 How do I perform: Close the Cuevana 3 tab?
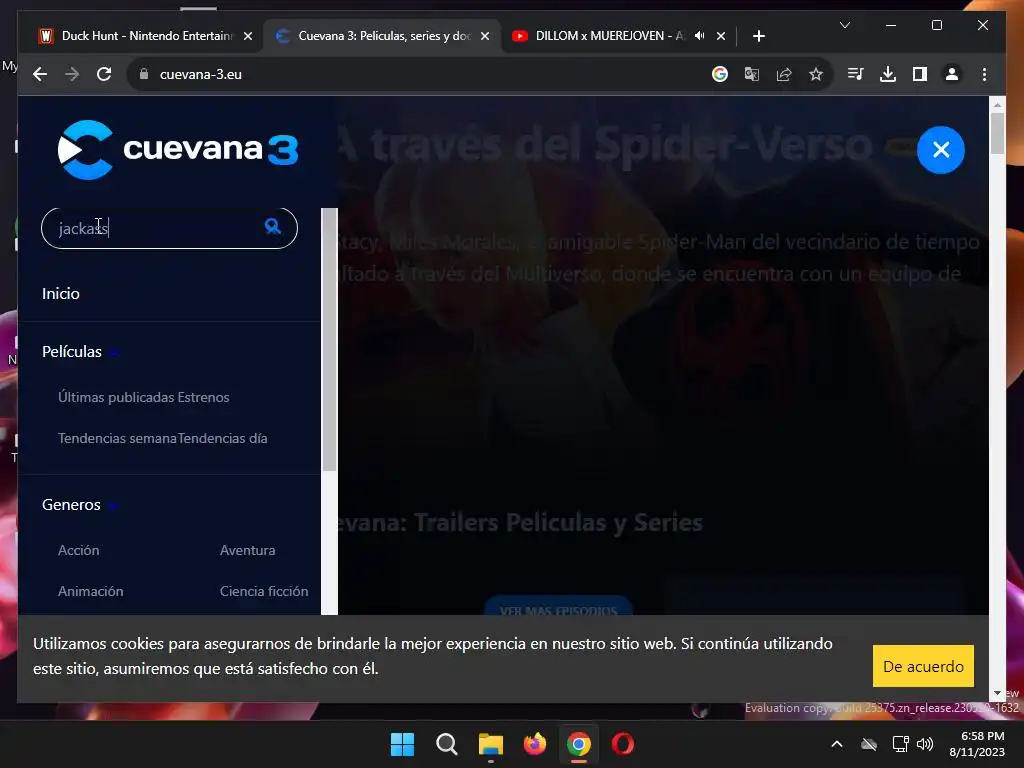[x=485, y=36]
